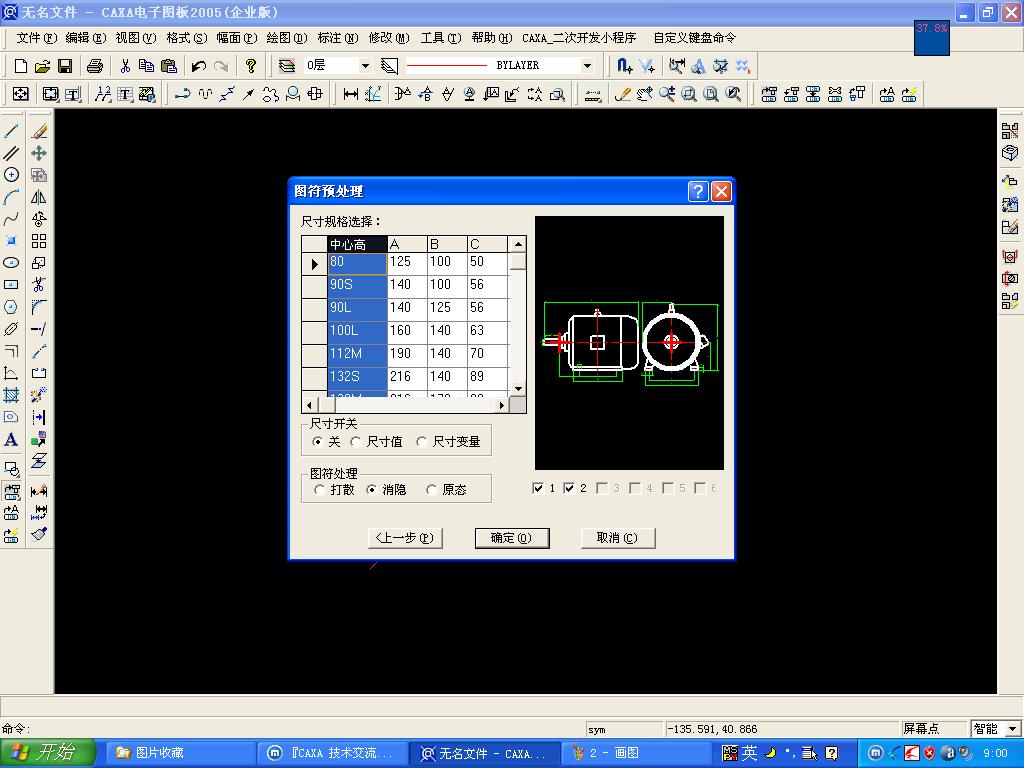
Task: Select the 原态 radio button
Action: (x=431, y=489)
